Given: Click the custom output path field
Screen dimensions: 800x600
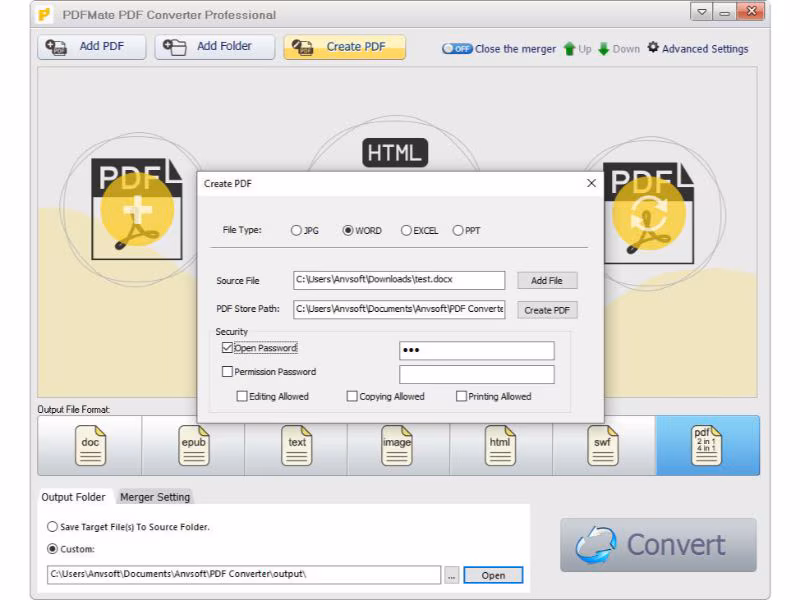Looking at the screenshot, I should [244, 574].
